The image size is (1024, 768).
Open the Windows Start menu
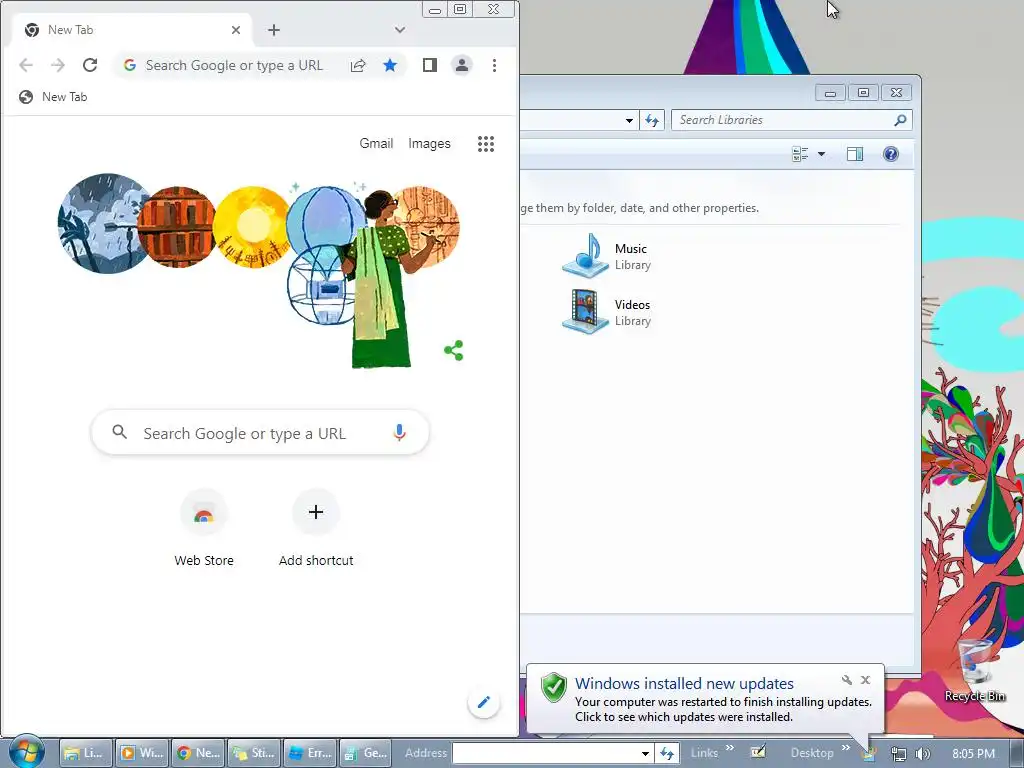[x=27, y=752]
